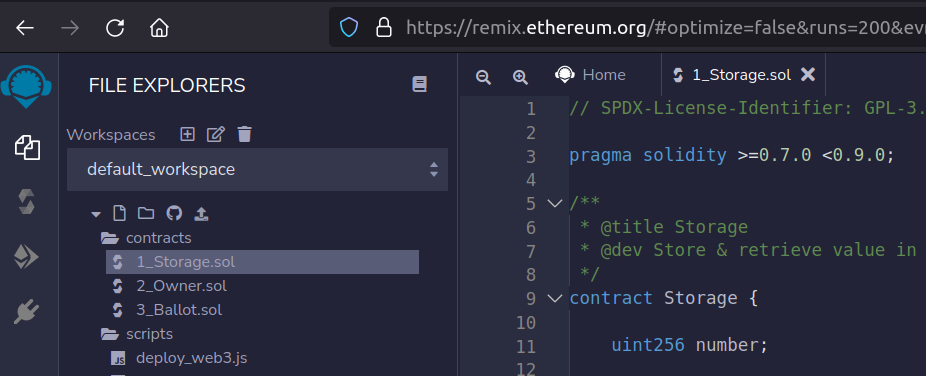Fold the comment block at line 5
Image resolution: width=926 pixels, height=376 pixels.
555,204
